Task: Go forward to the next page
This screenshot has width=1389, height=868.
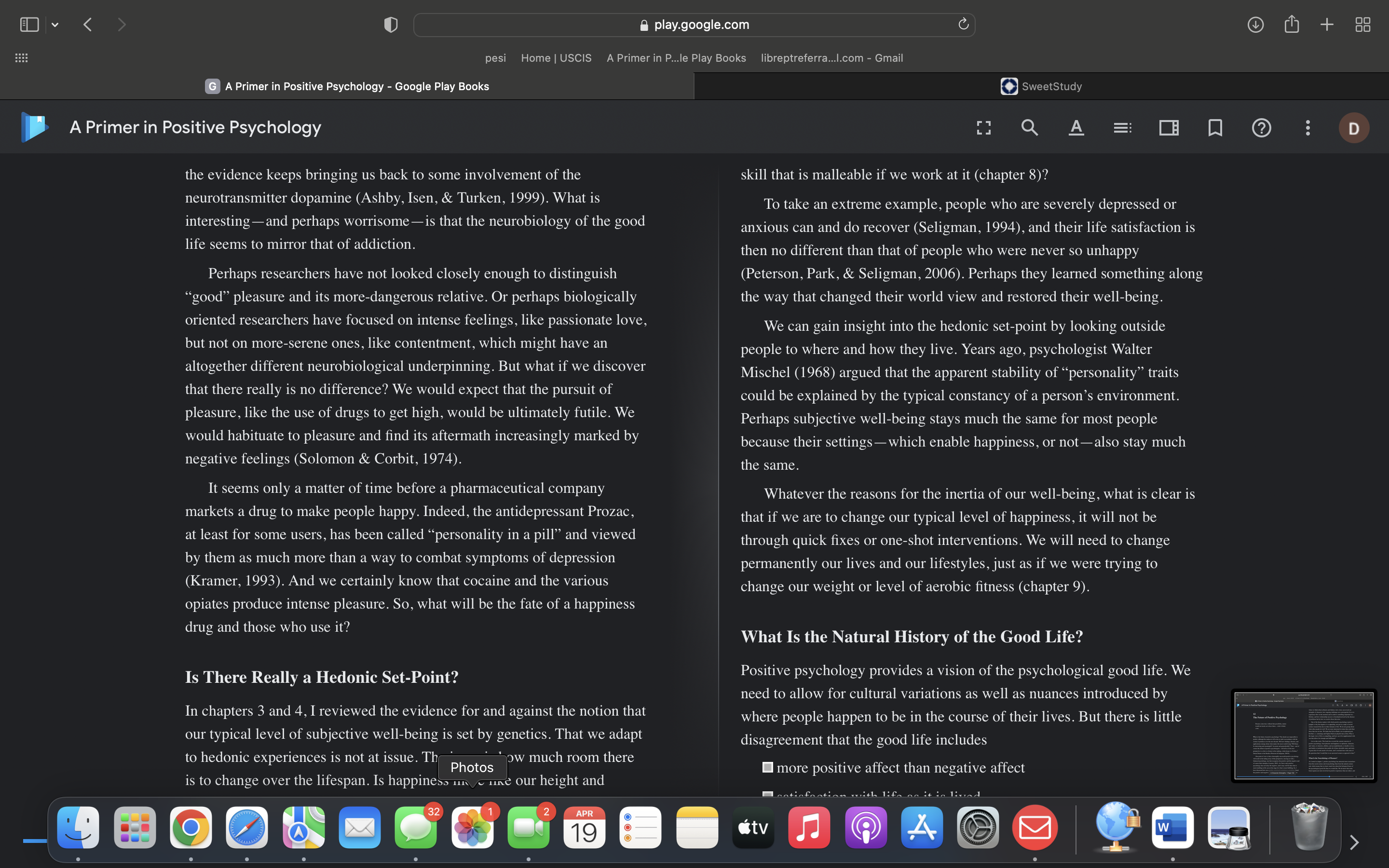Action: point(122,25)
